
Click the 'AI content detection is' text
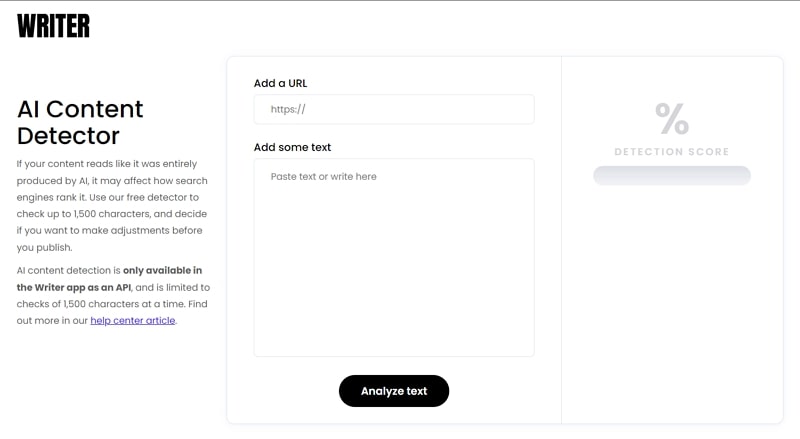pos(68,271)
